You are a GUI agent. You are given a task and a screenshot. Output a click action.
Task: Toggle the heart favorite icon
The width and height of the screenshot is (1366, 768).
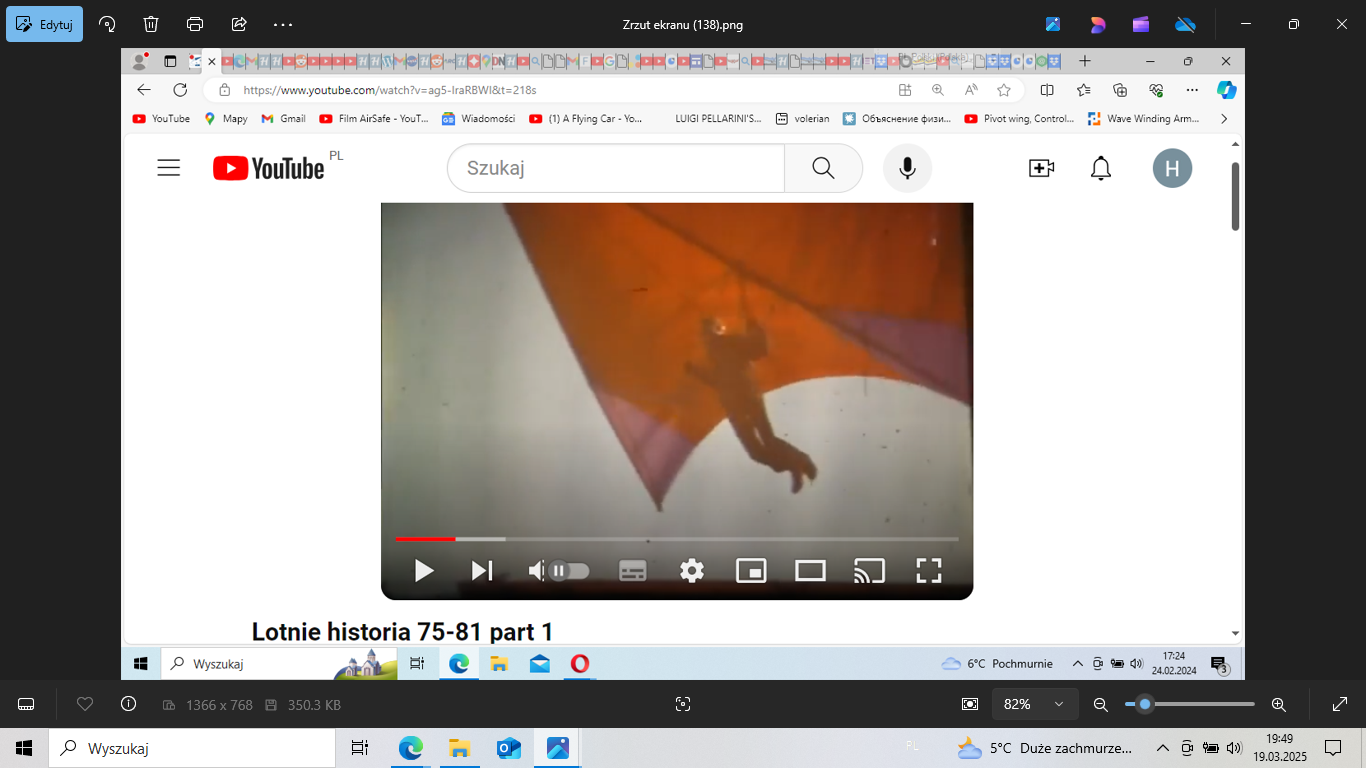[85, 704]
